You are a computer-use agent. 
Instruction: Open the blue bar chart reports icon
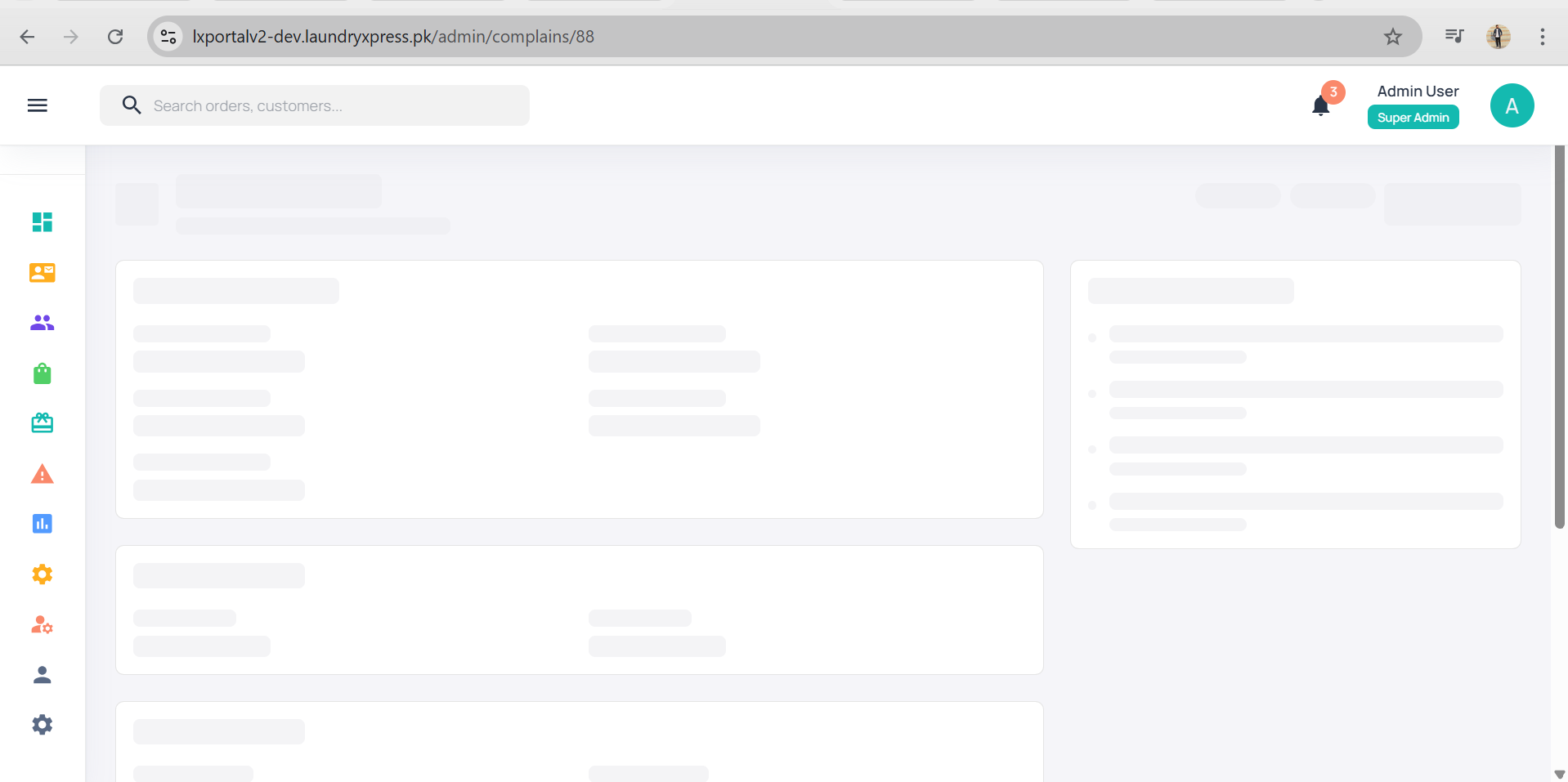[43, 524]
